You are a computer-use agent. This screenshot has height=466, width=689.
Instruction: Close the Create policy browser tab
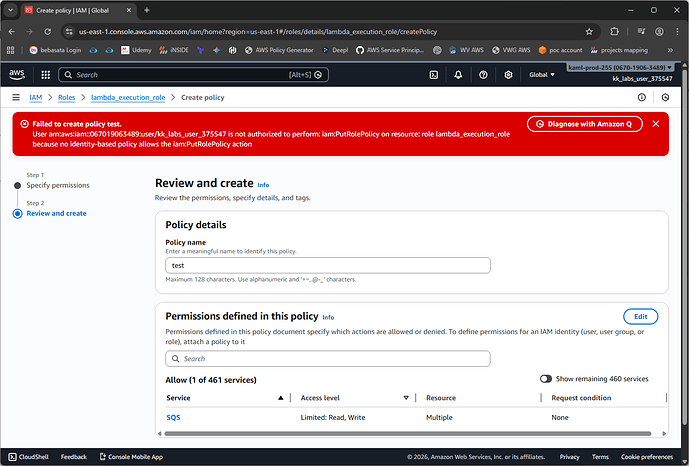point(129,10)
